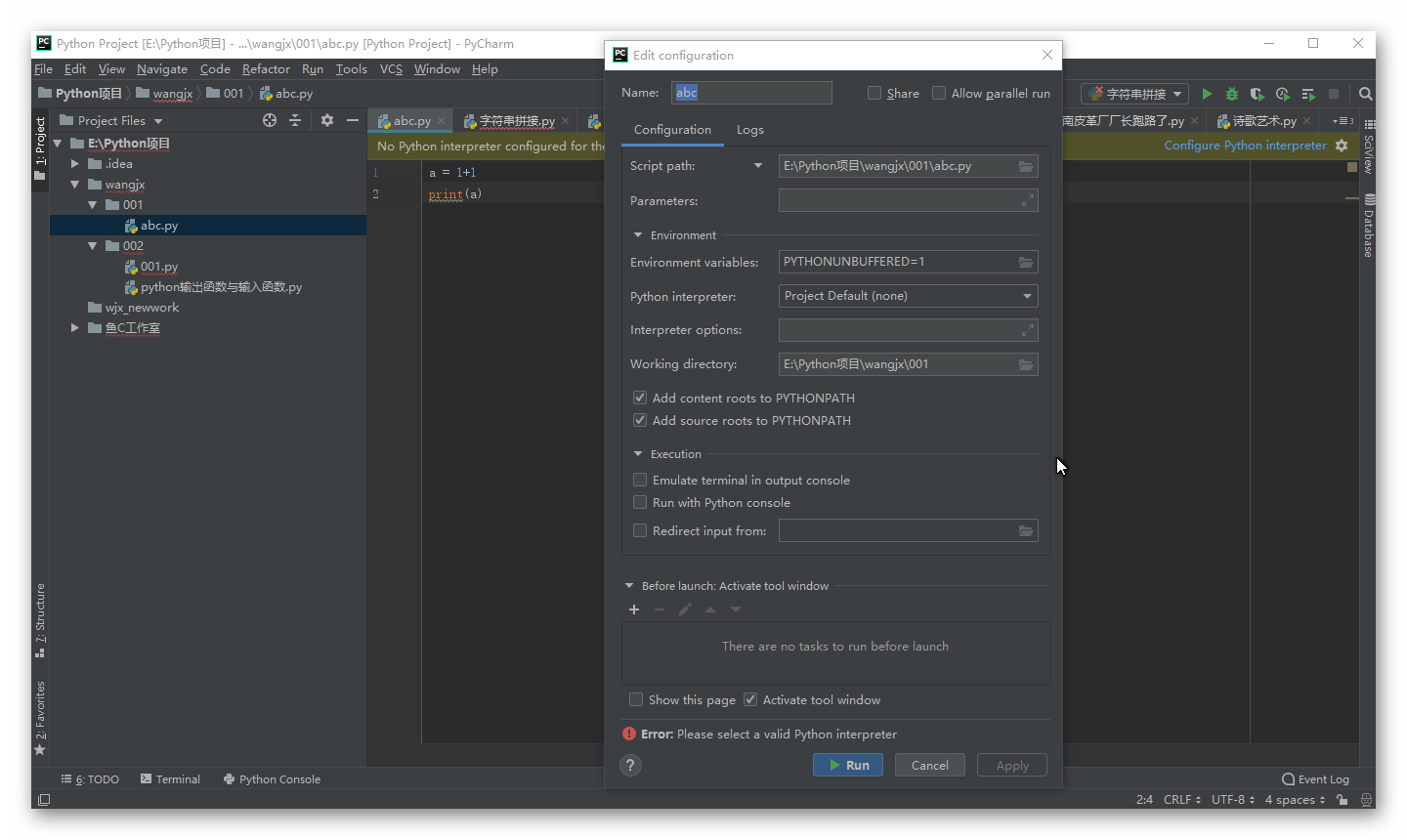
Task: Start debugging with the green bug icon
Action: [x=1232, y=94]
